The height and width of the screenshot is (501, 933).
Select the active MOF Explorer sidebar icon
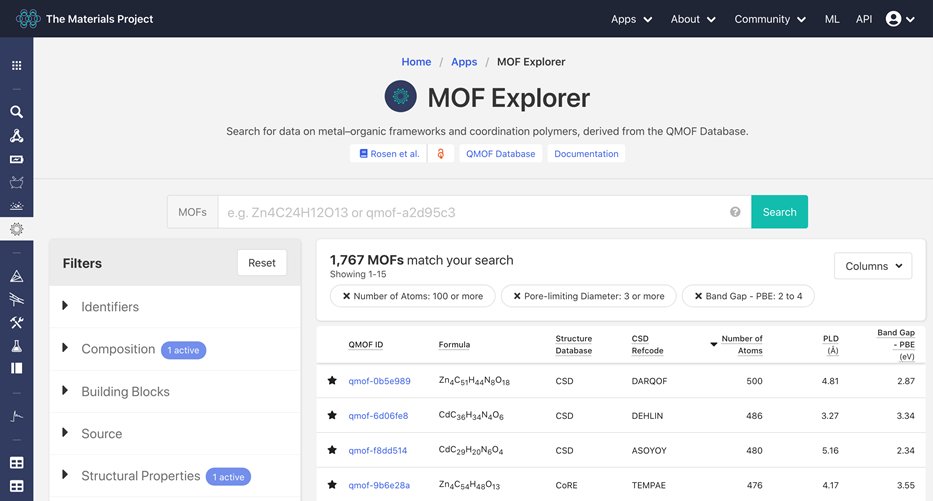click(x=17, y=229)
